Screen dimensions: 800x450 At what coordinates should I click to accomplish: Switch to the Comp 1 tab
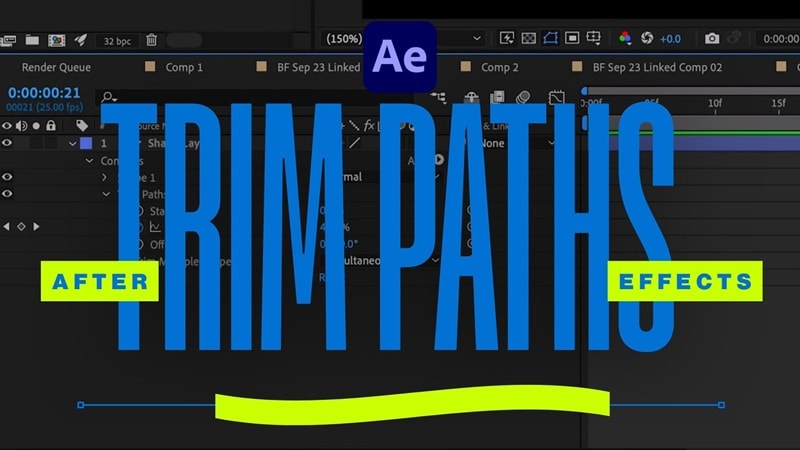pyautogui.click(x=184, y=67)
